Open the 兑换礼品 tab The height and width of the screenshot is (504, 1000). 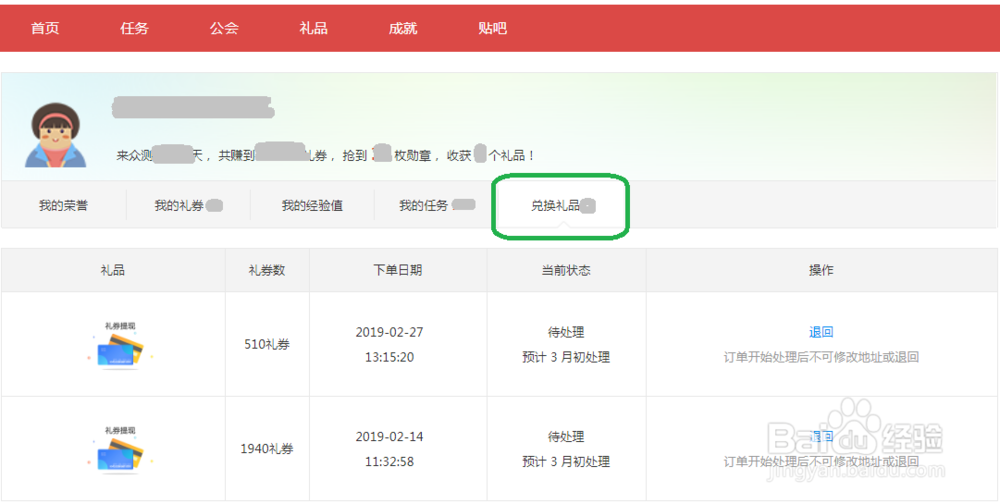(x=556, y=206)
